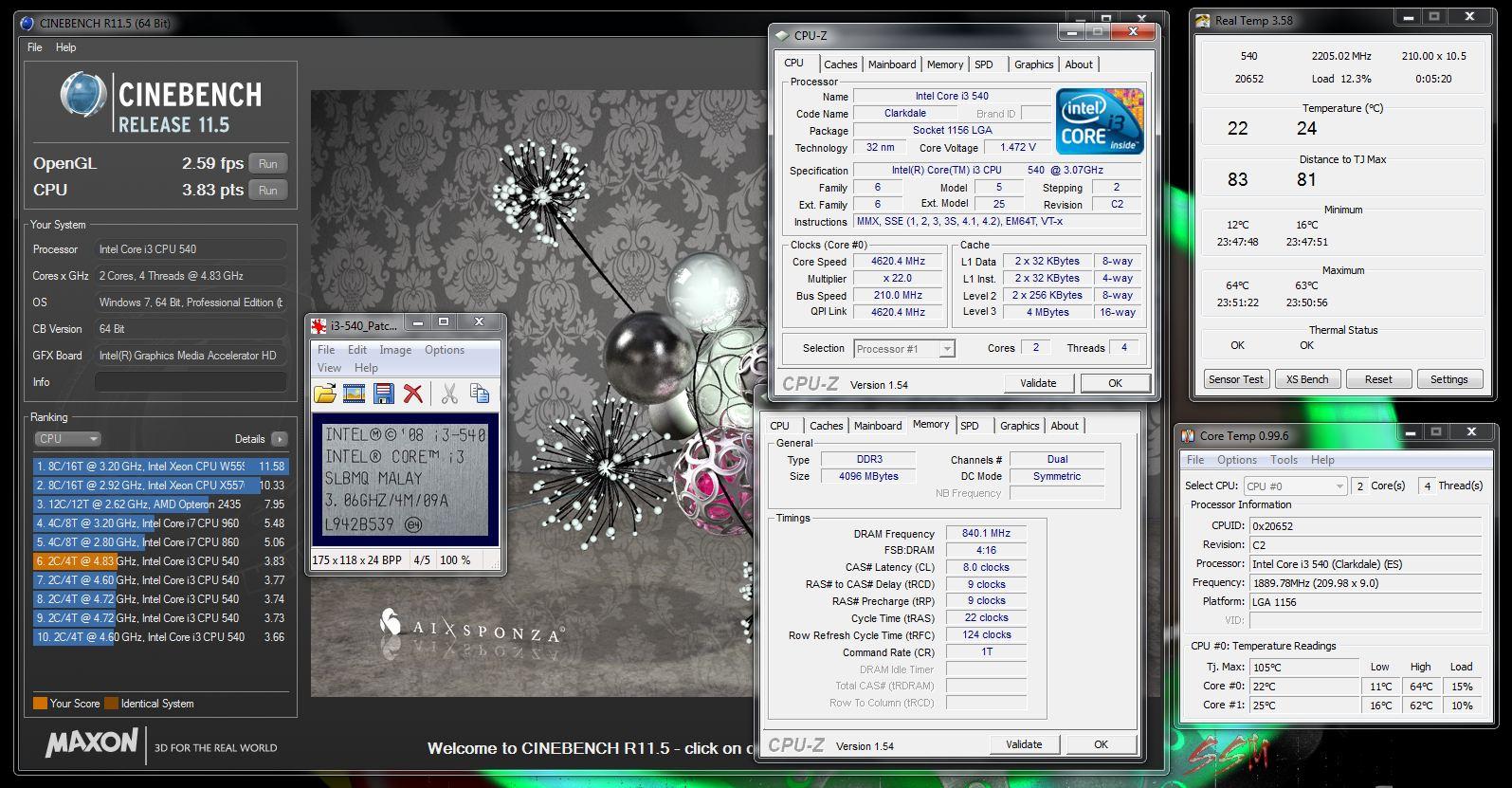Open View menu in image viewer
The height and width of the screenshot is (788, 1512).
[x=329, y=368]
